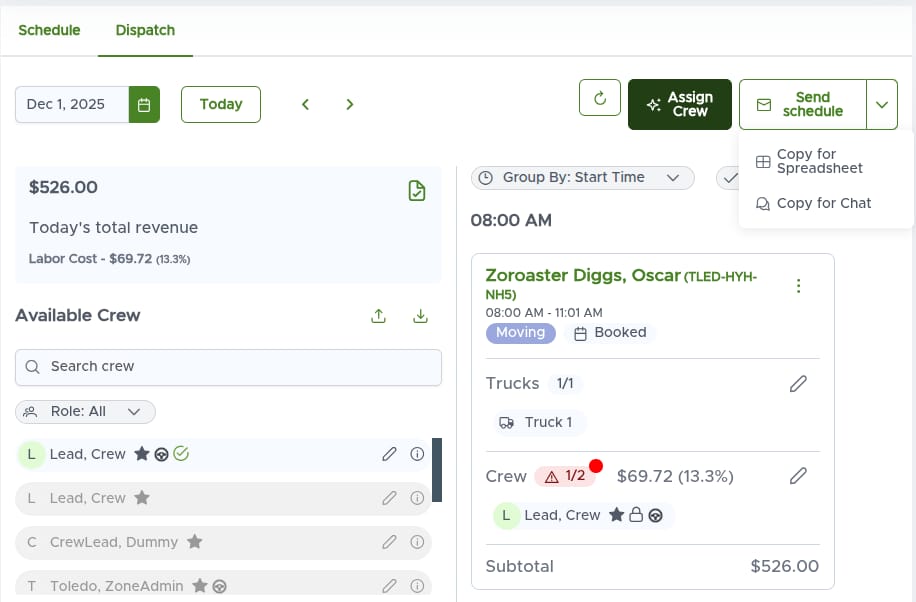Viewport: 916px width, 602px height.
Task: Edit the Lead, Crew row with green check
Action: click(389, 454)
